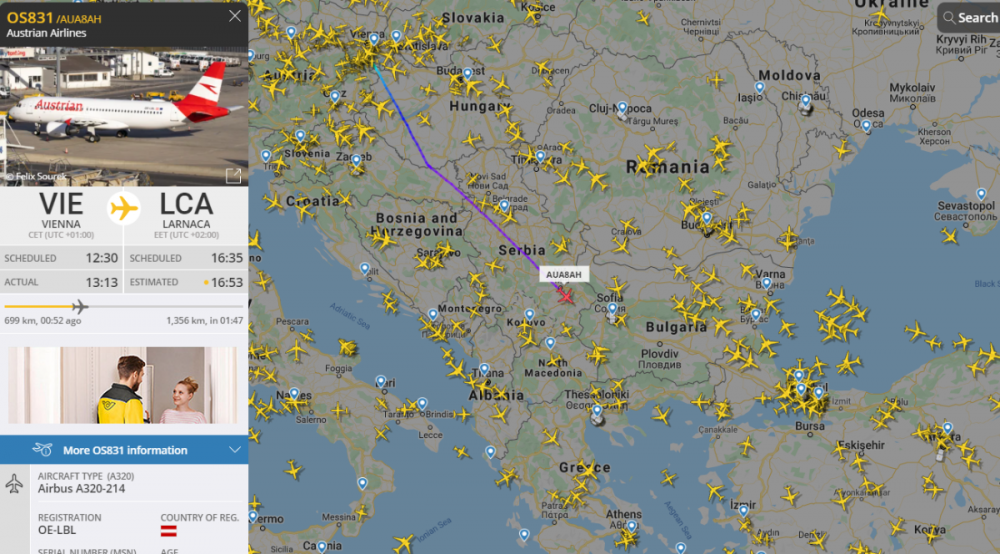Expand More OS831 information
This screenshot has width=1000, height=554.
coord(124,450)
